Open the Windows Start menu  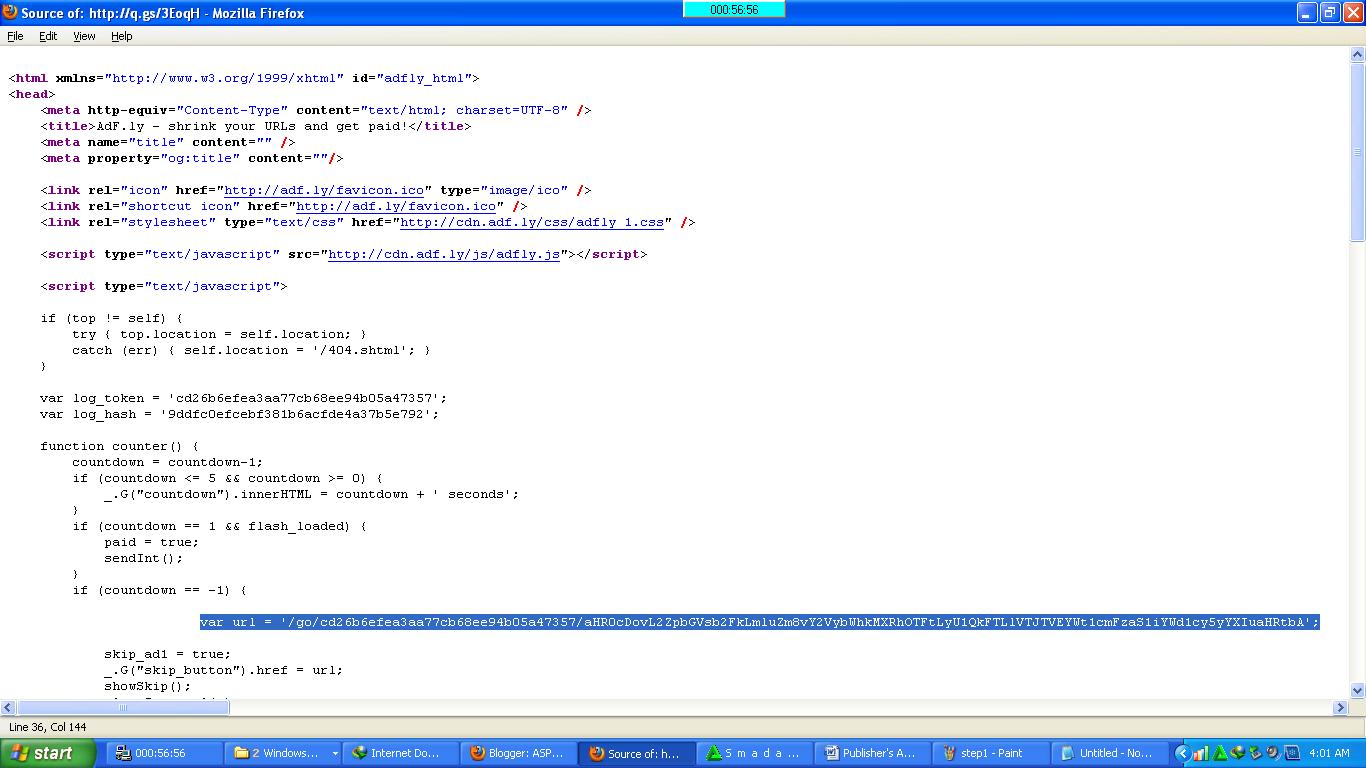[48, 753]
